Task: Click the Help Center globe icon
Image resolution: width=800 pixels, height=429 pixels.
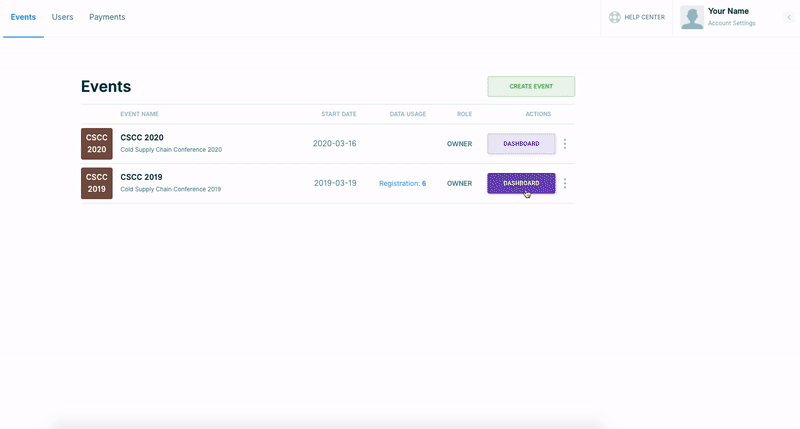Action: 615,17
